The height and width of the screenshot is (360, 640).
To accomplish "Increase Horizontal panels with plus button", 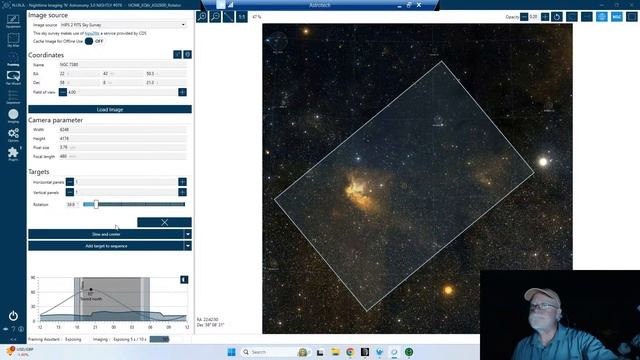I will (x=182, y=182).
